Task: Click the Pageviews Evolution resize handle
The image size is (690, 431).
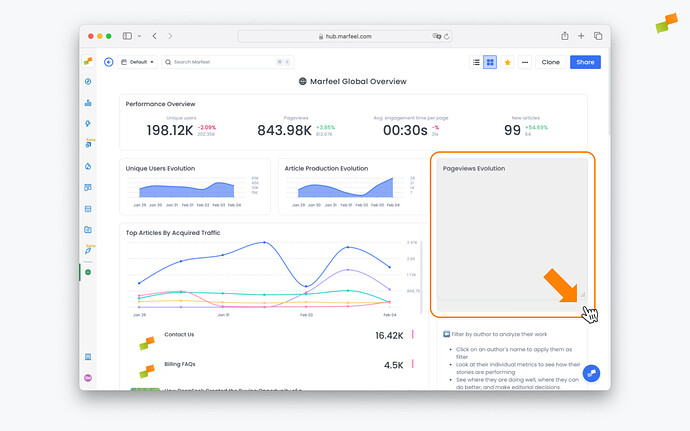Action: click(x=582, y=294)
